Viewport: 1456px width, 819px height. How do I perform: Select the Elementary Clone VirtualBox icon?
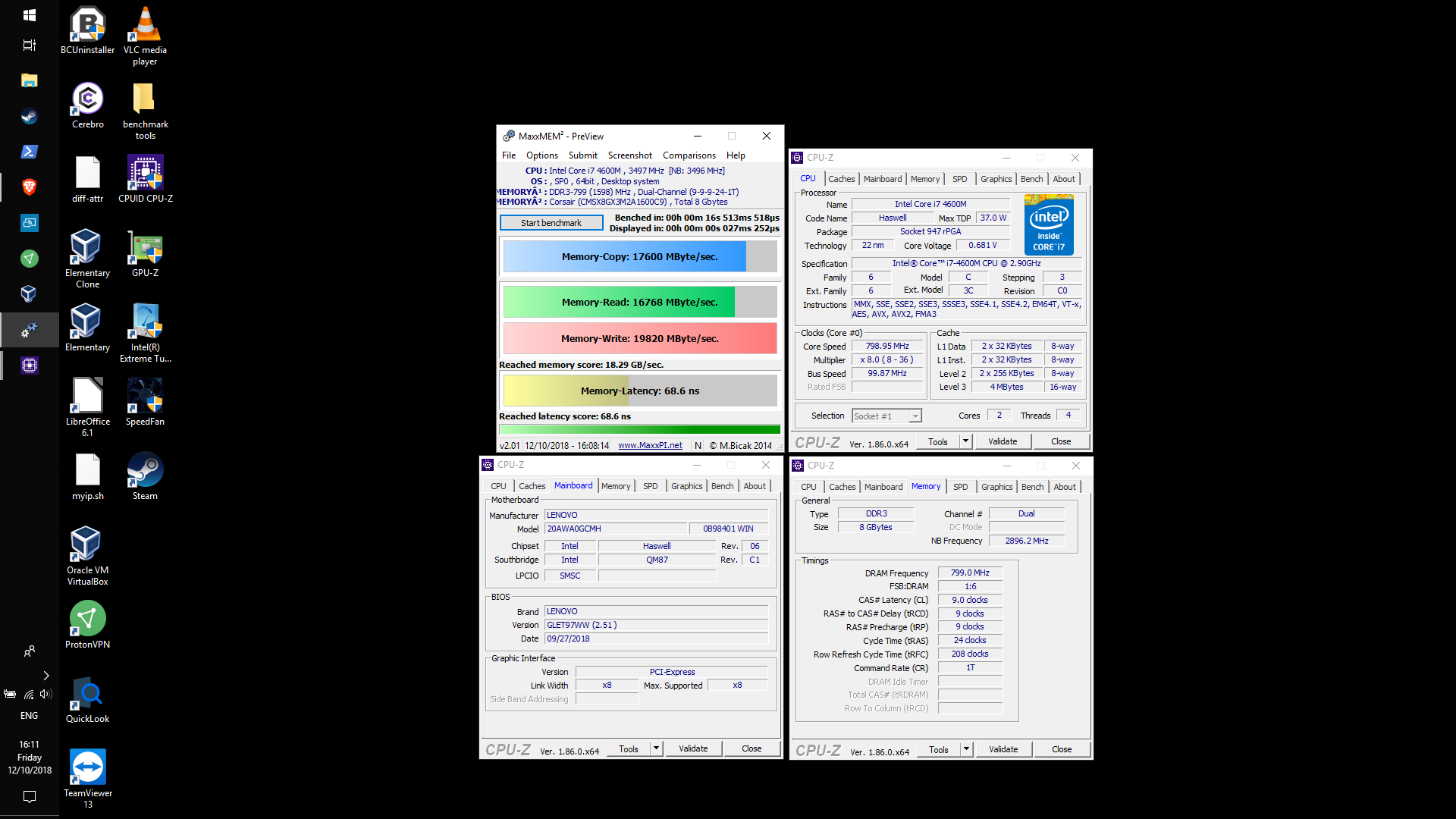pos(87,259)
